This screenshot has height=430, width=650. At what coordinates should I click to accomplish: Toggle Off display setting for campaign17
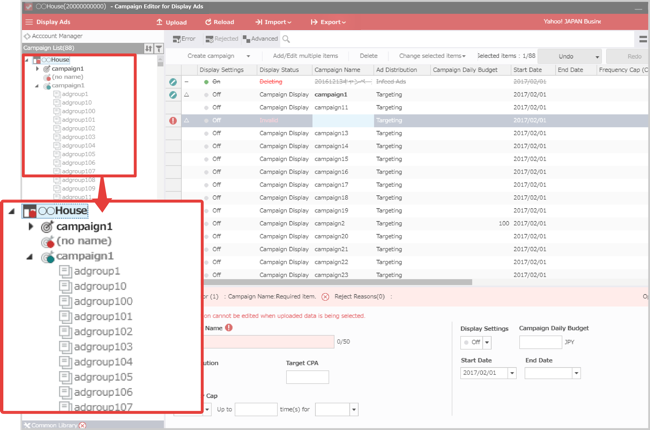point(213,185)
